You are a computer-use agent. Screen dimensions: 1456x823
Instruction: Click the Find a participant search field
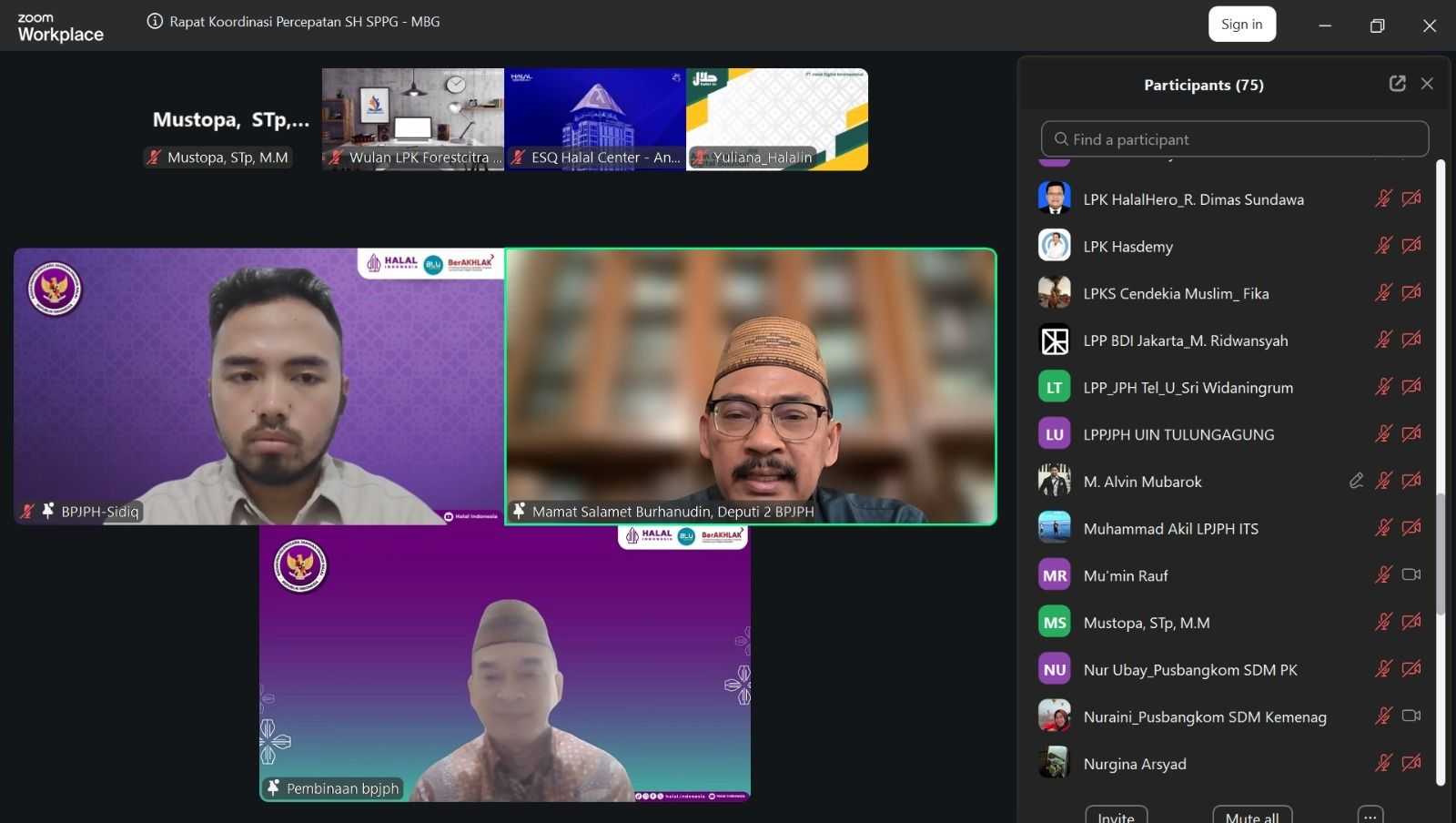click(1234, 139)
